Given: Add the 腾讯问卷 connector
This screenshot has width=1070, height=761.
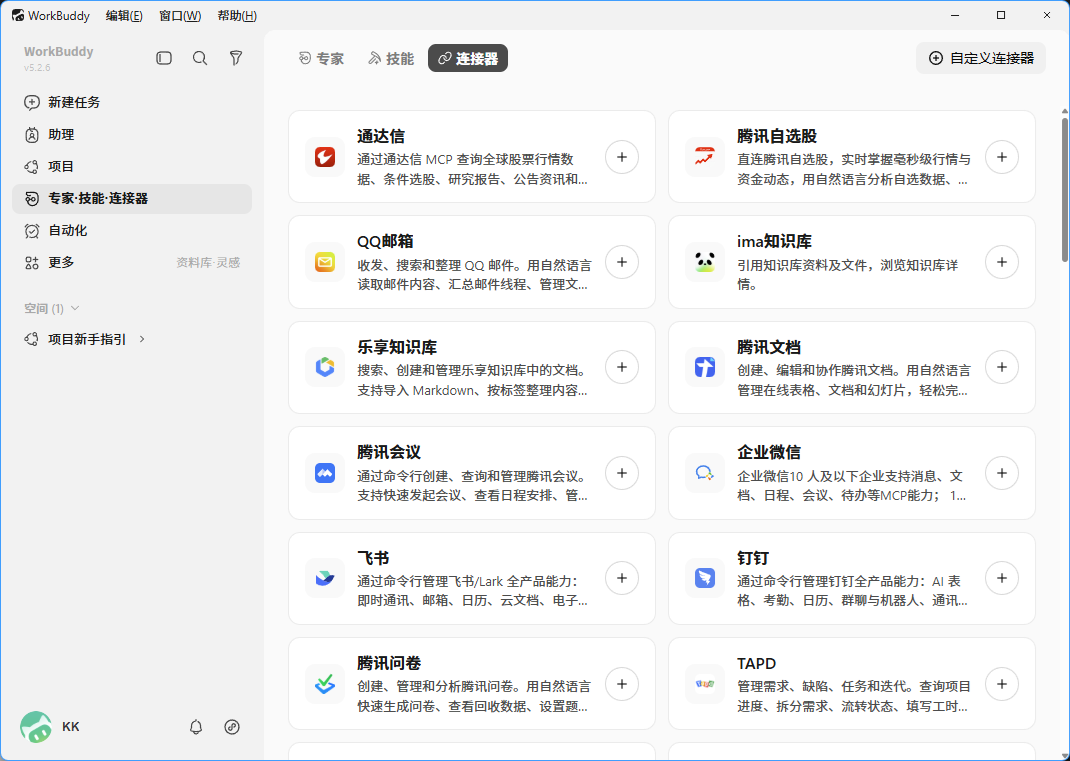Looking at the screenshot, I should pos(622,684).
